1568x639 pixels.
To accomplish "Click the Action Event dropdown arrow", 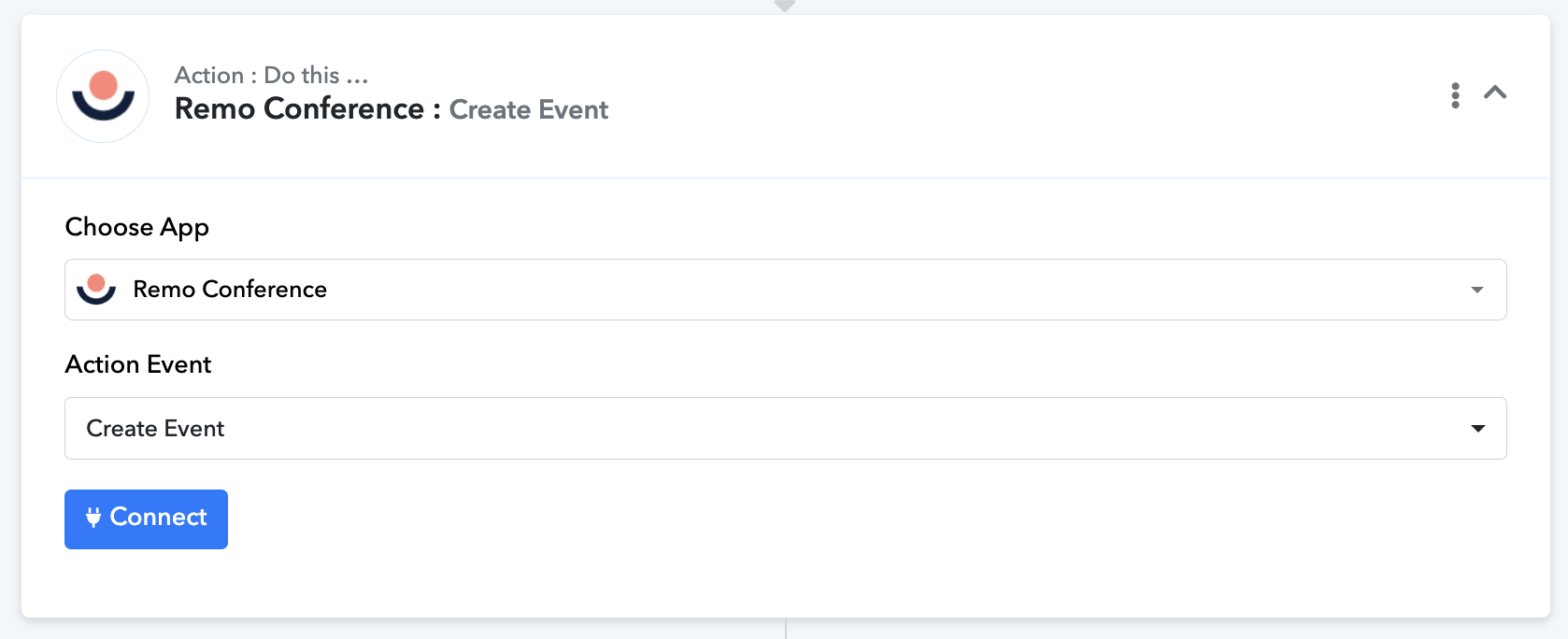I will 1478,429.
